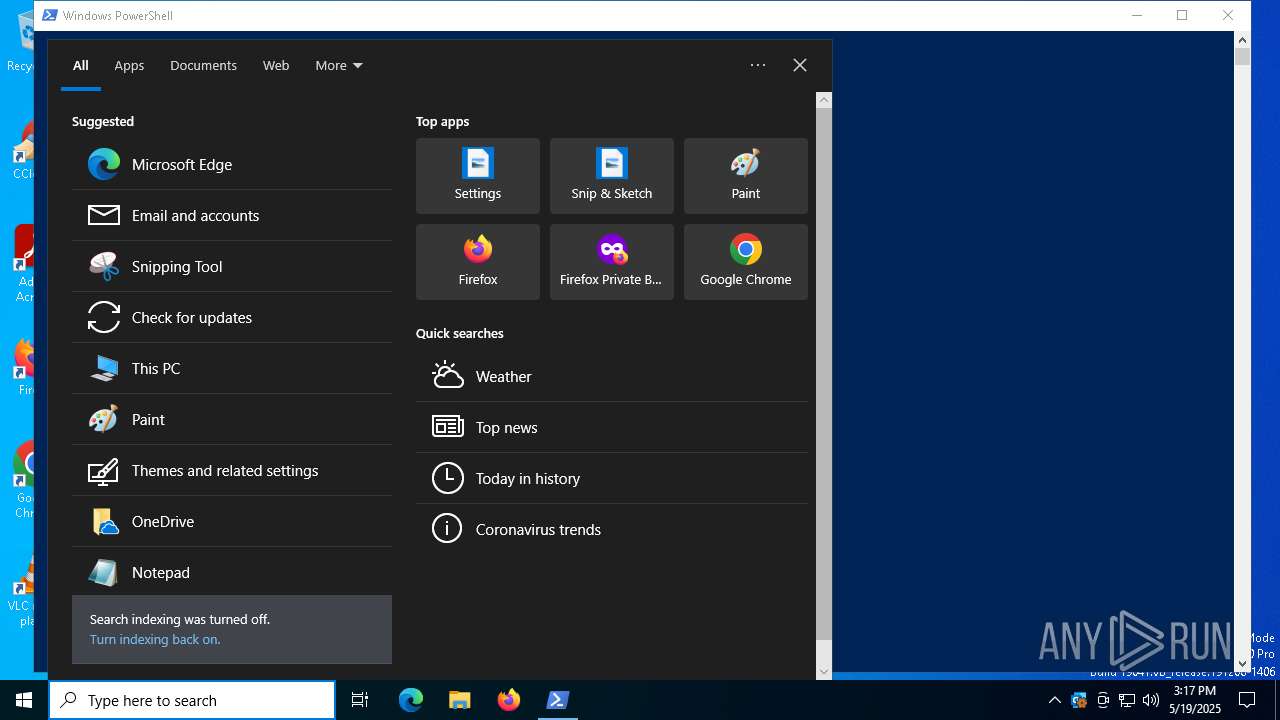Open the notification center icon

[1247, 700]
